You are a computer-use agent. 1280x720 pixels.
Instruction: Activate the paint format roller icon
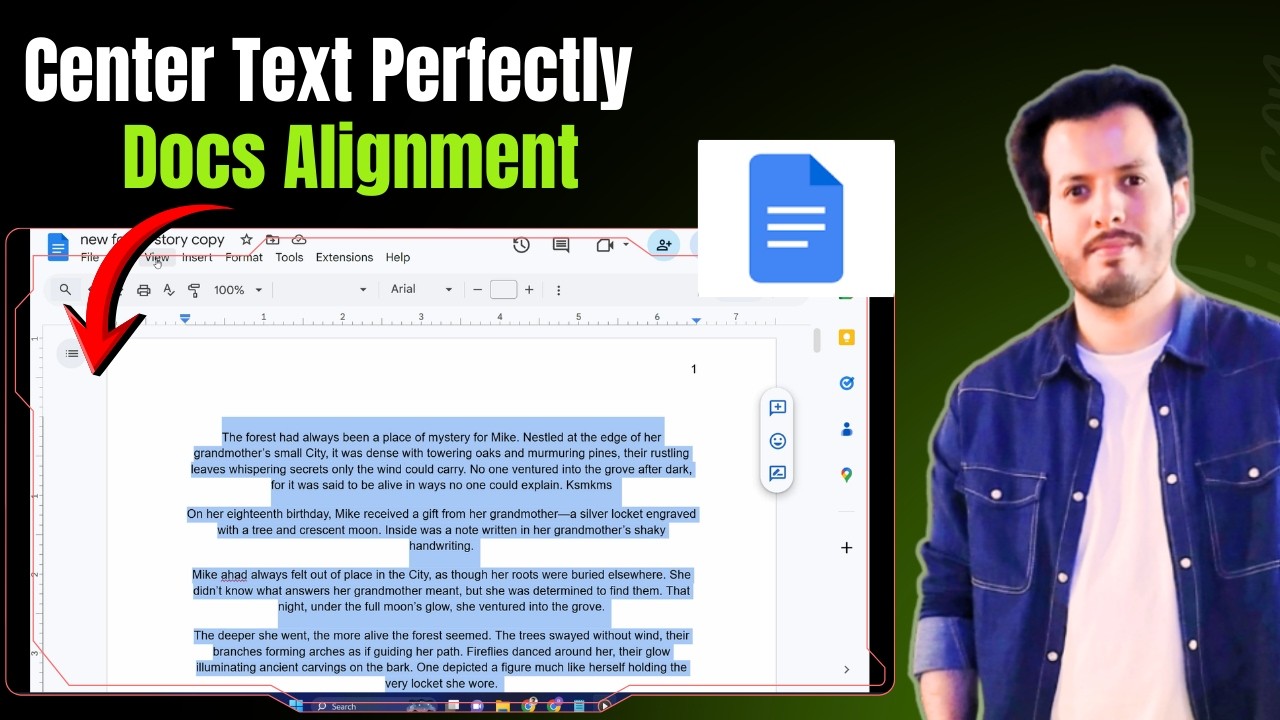click(194, 290)
